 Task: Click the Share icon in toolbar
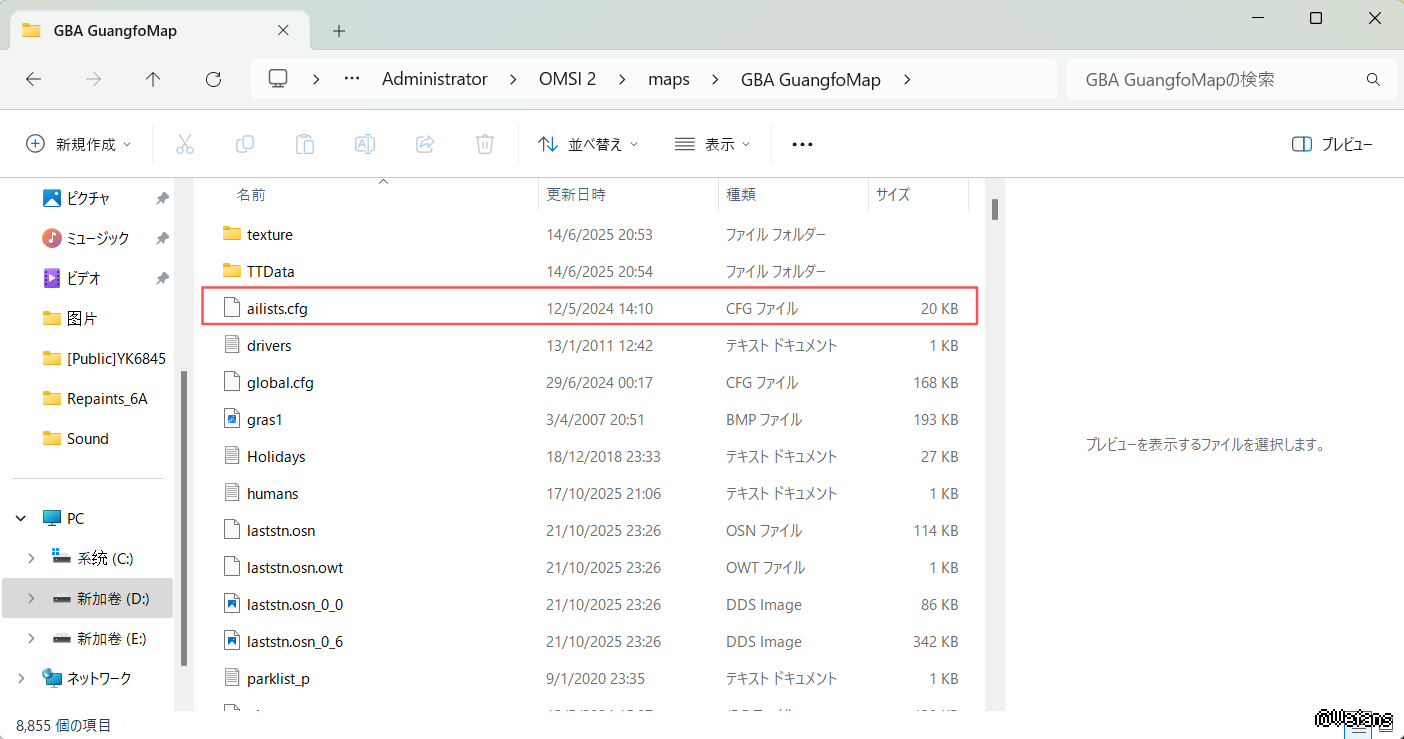click(x=425, y=144)
